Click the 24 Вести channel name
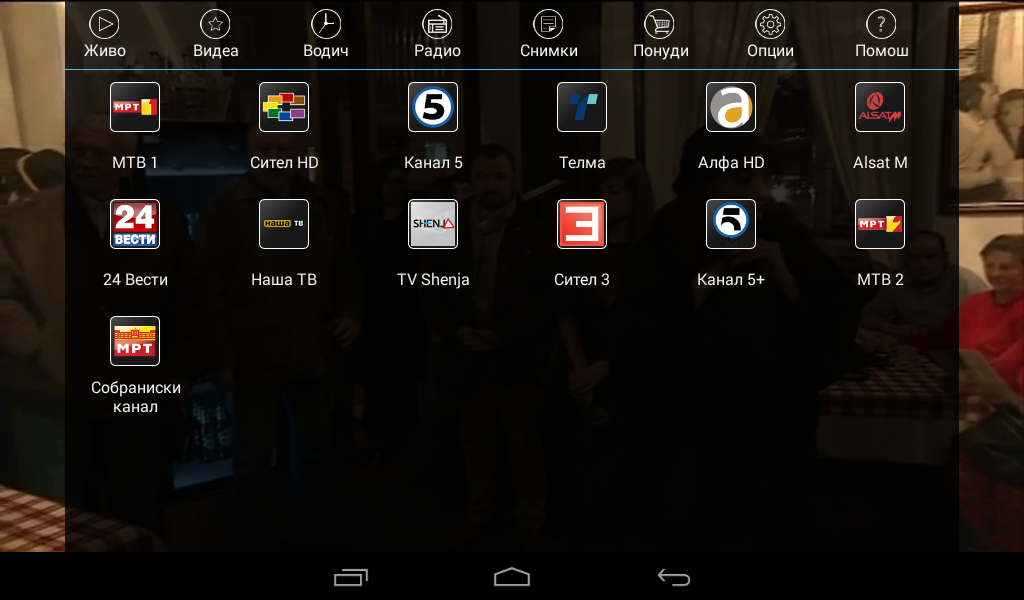Viewport: 1024px width, 600px height. click(135, 279)
